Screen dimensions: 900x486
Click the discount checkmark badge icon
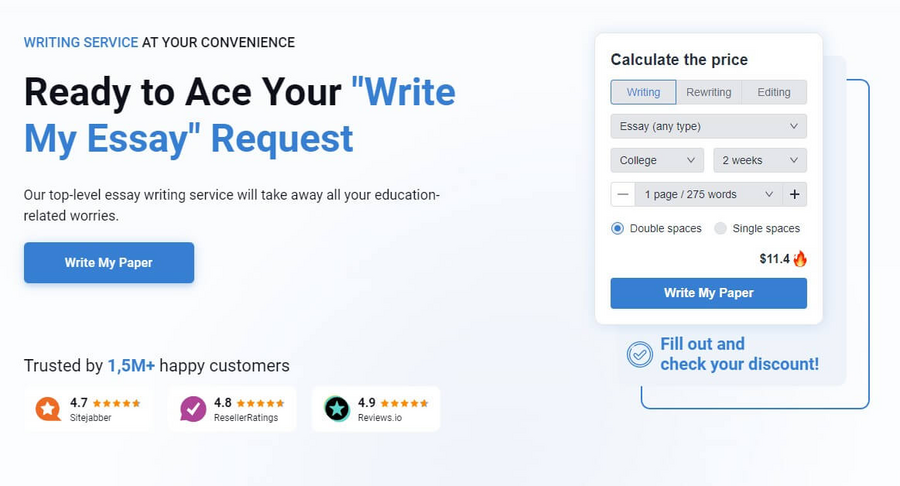point(639,354)
